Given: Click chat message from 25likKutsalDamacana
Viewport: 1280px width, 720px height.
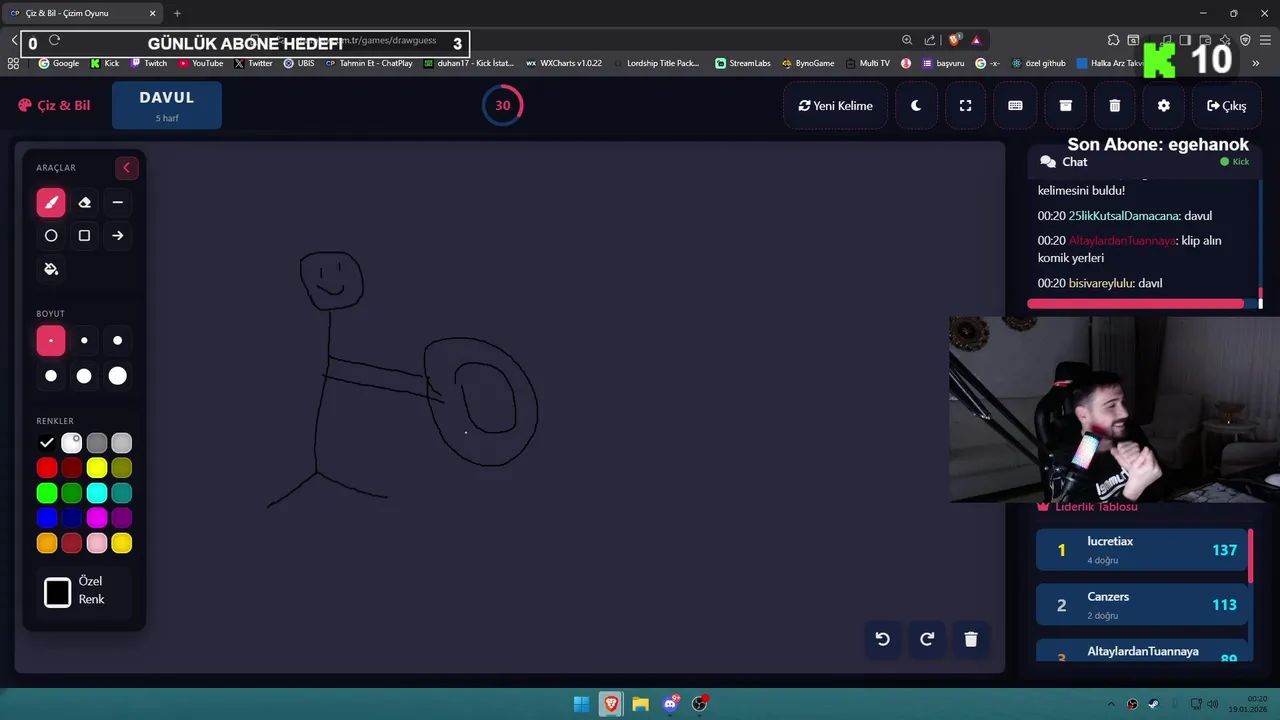Looking at the screenshot, I should click(1125, 216).
